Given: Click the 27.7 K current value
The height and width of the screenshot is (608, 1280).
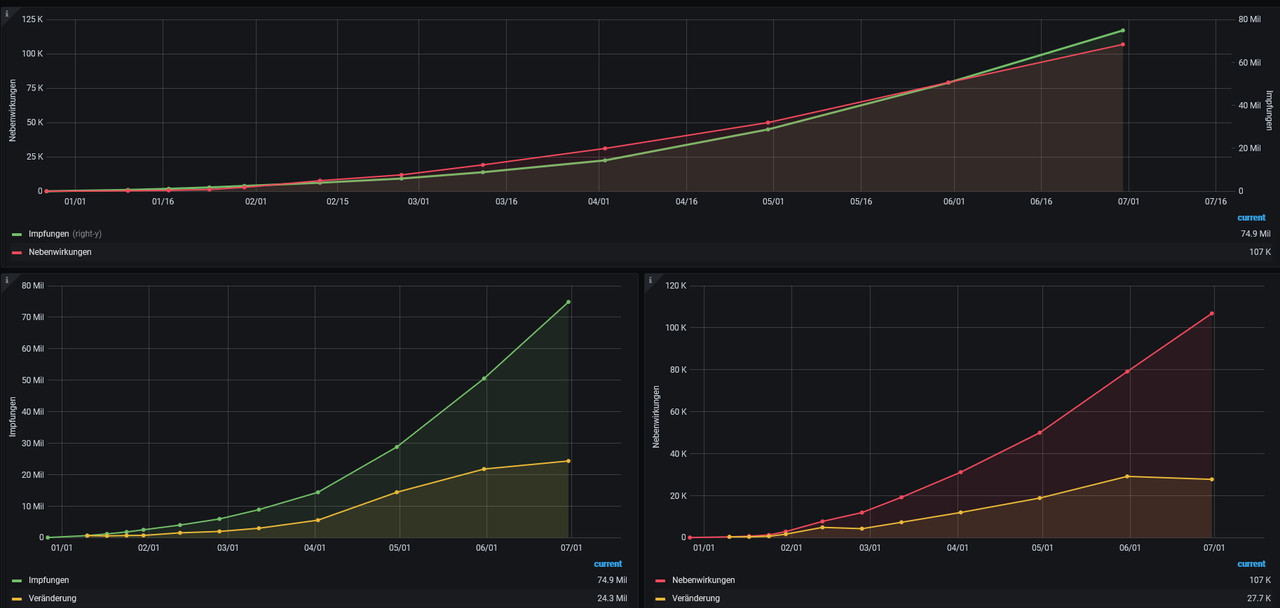Looking at the screenshot, I should pyautogui.click(x=1258, y=598).
